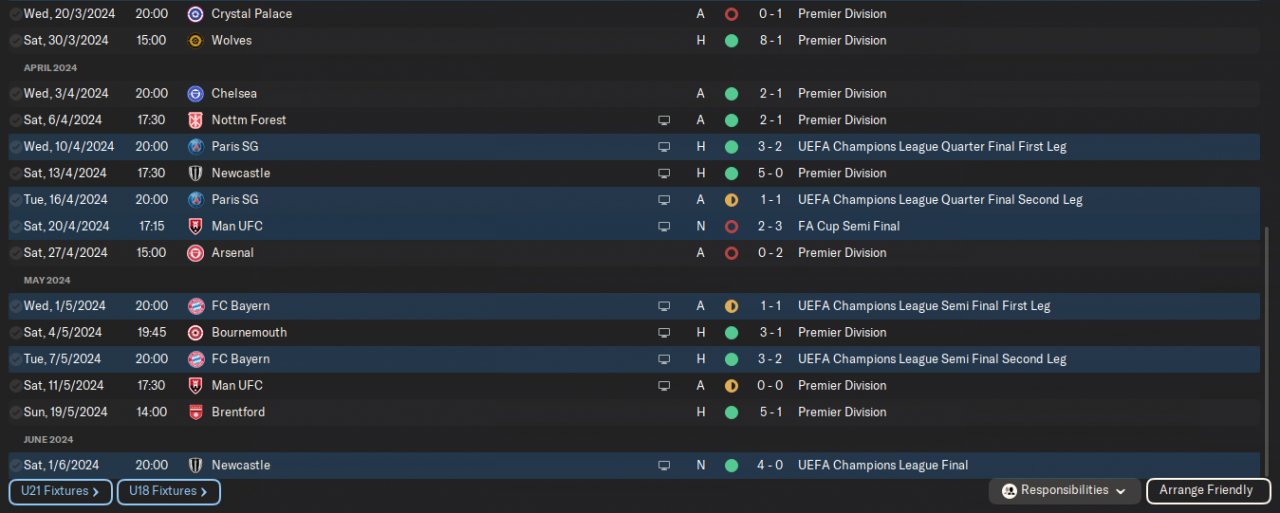Click the Arsenal club badge icon
The width and height of the screenshot is (1280, 513).
(x=196, y=253)
